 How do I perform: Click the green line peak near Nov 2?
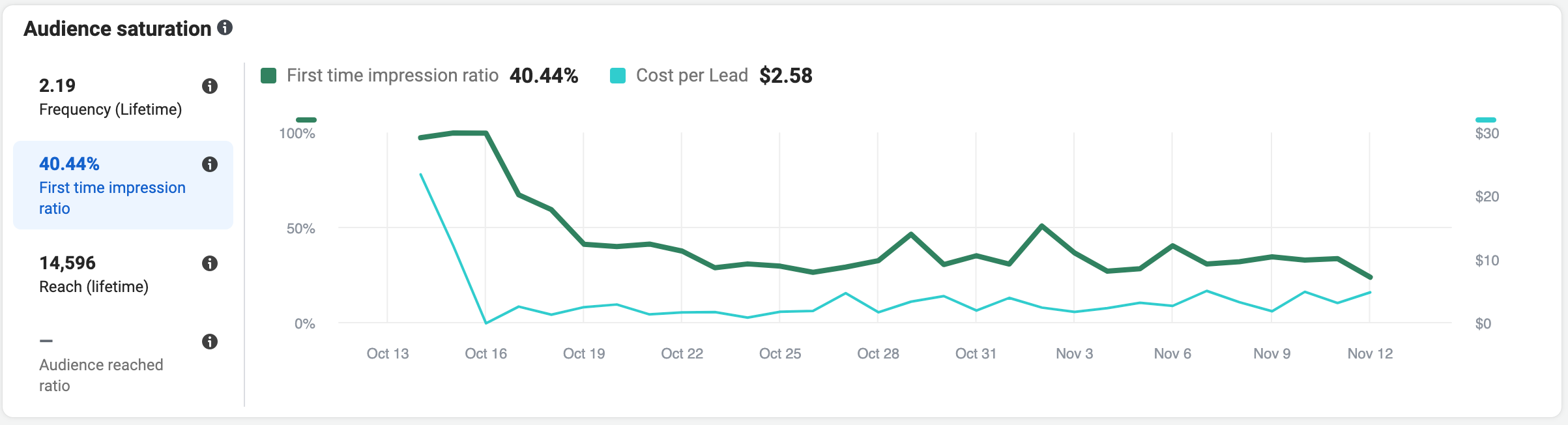coord(1042,226)
